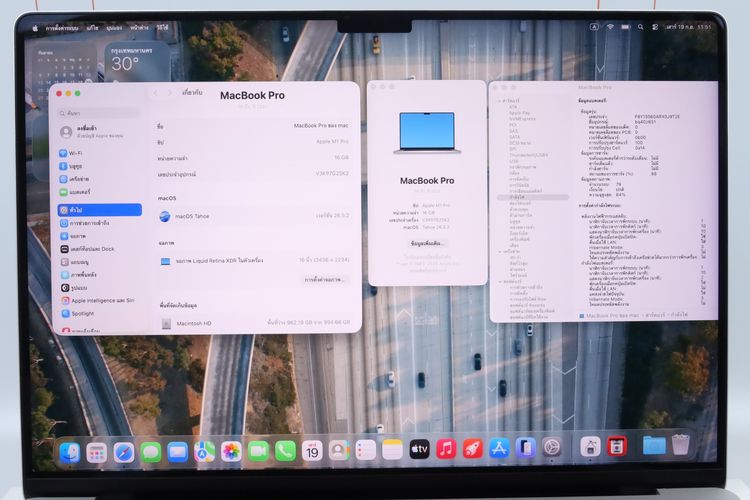Launch FaceTime from the Dock
Image resolution: width=750 pixels, height=500 pixels.
point(258,451)
